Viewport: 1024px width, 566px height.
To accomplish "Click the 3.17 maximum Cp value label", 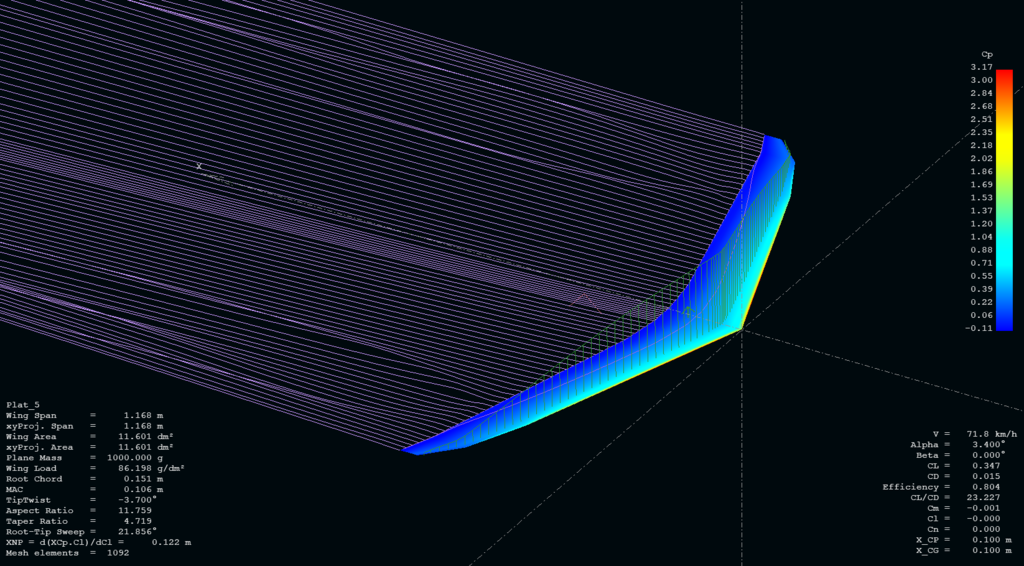I will pyautogui.click(x=980, y=67).
